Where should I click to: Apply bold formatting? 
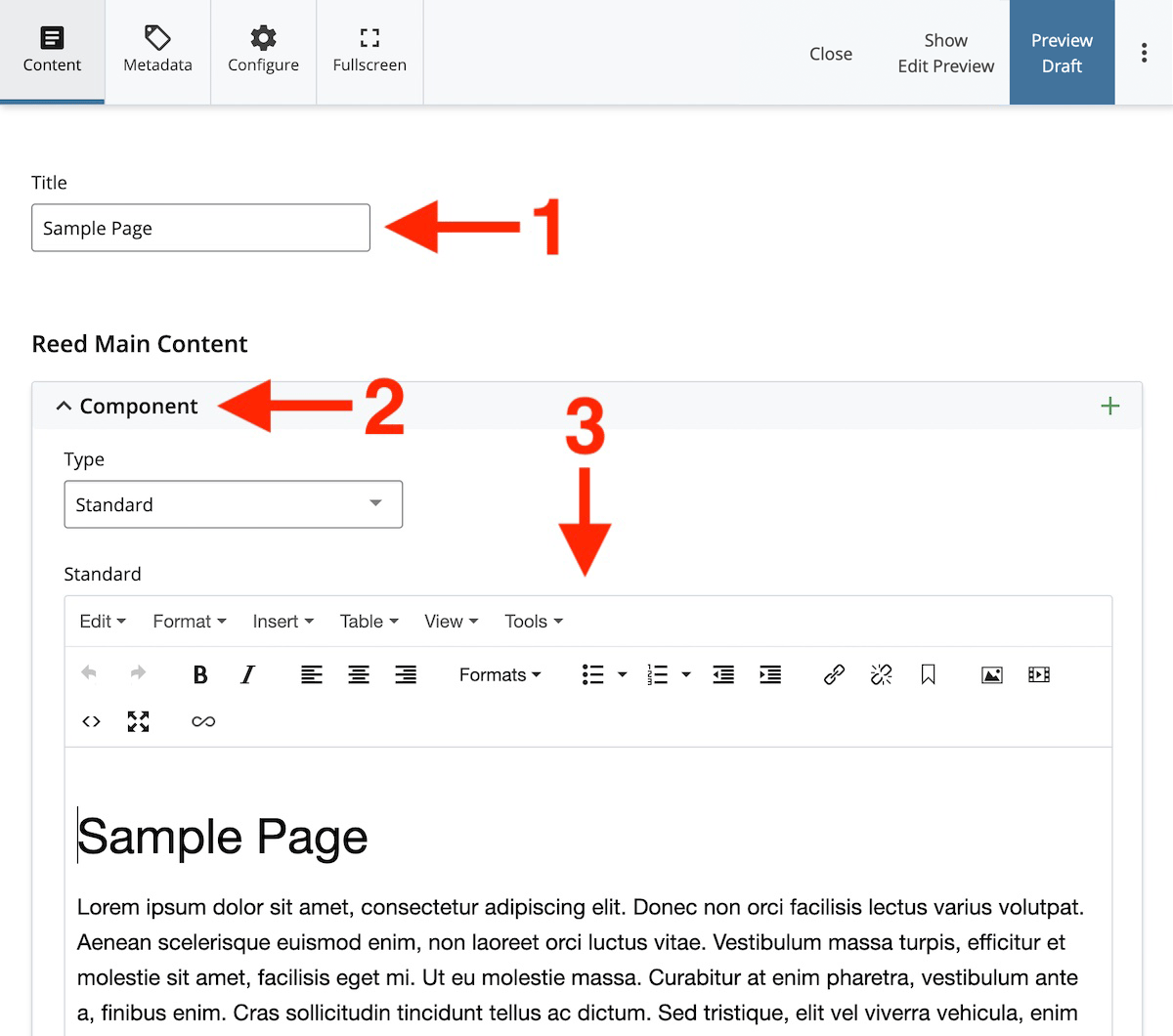pyautogui.click(x=200, y=674)
